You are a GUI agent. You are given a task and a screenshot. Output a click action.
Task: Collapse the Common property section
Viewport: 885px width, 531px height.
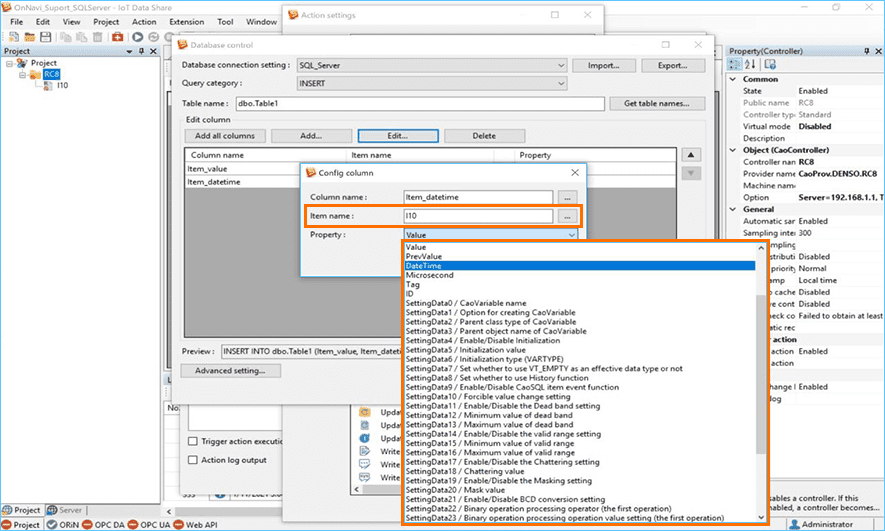click(734, 79)
